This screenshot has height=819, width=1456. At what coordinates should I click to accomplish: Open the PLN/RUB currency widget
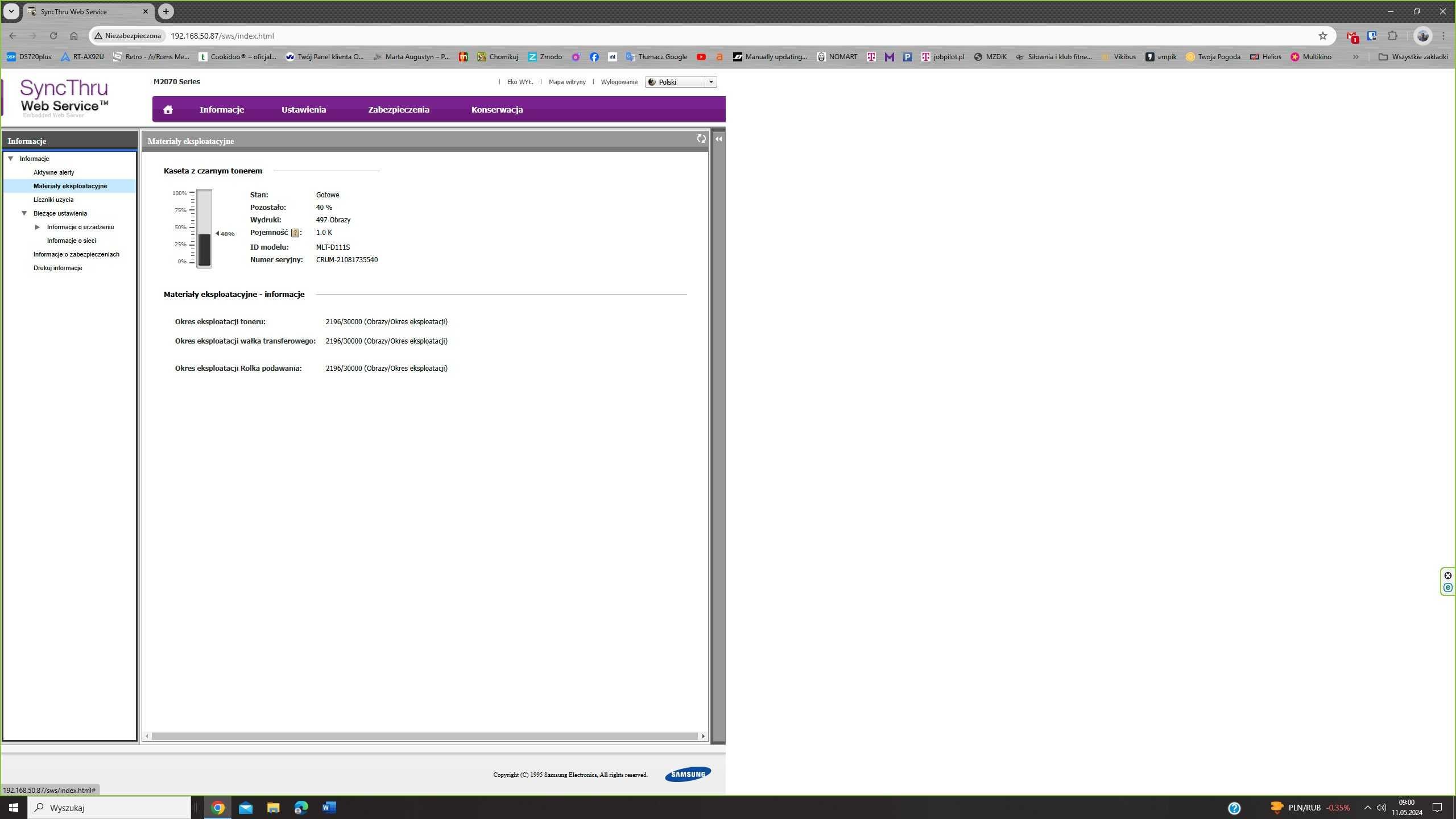1310,808
